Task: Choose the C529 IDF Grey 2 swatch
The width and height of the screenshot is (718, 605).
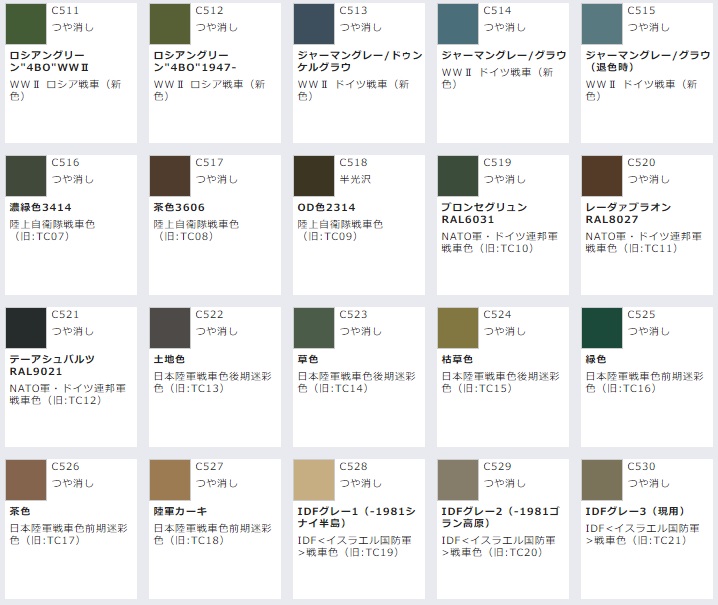Action: (x=458, y=480)
